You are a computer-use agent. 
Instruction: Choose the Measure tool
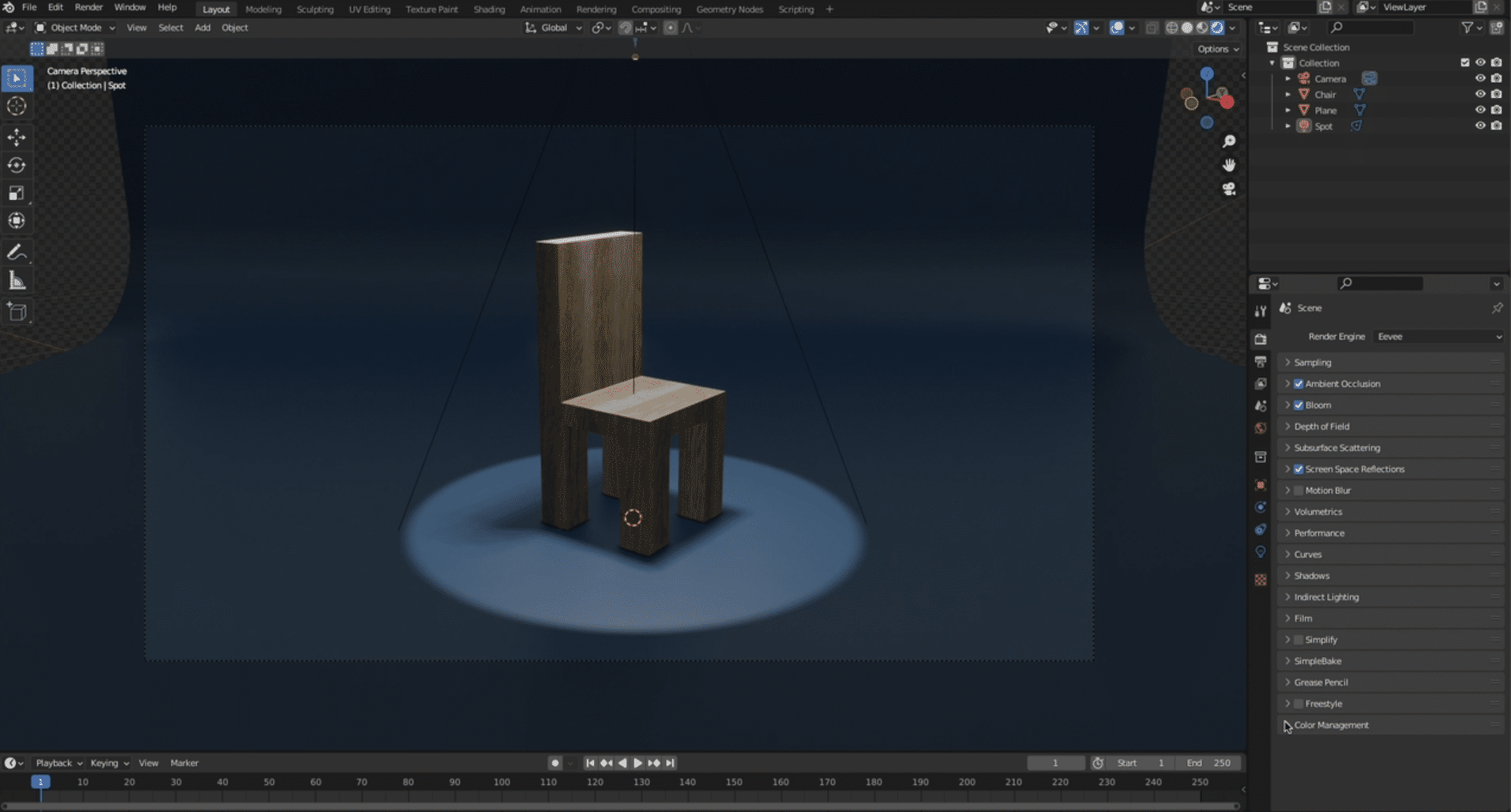click(17, 281)
